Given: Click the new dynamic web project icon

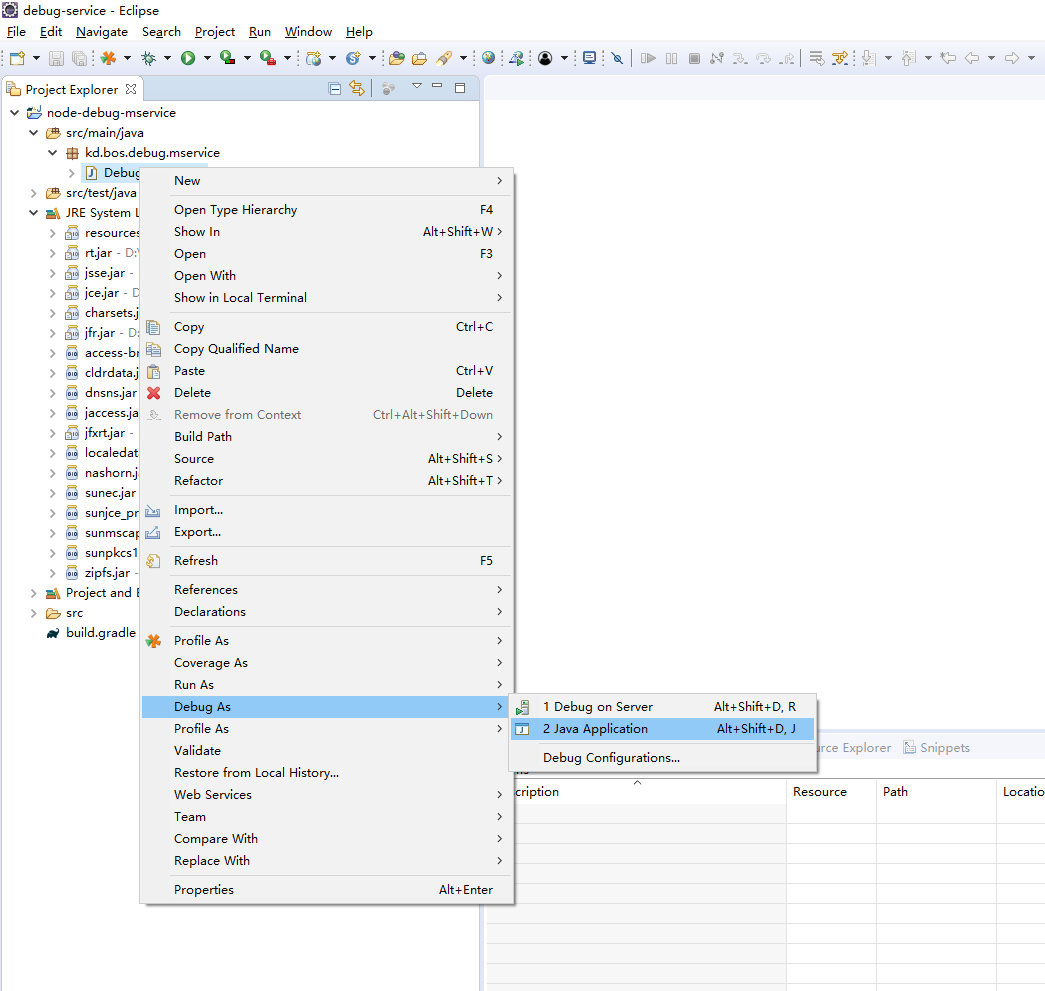Looking at the screenshot, I should 313,59.
